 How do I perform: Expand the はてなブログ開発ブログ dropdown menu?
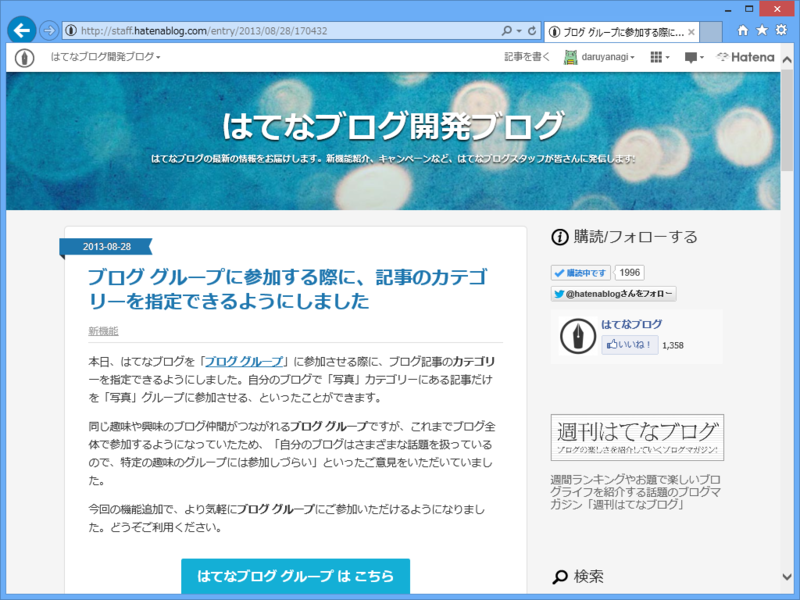[106, 57]
